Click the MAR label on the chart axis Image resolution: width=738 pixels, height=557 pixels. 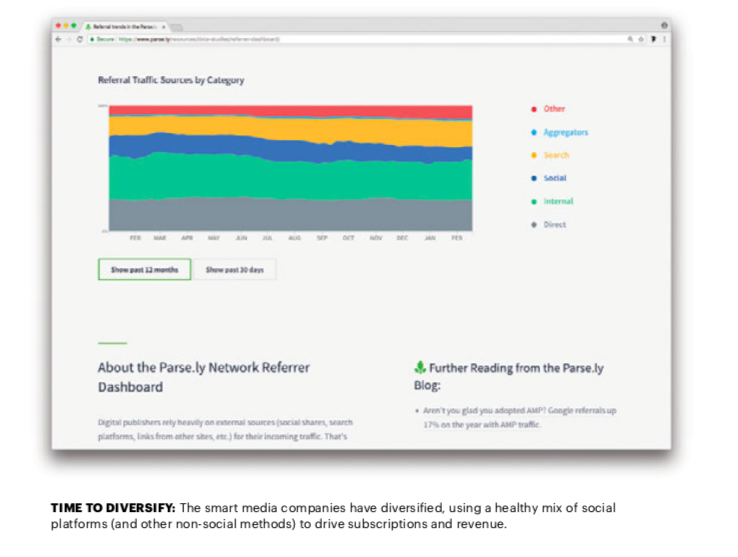pos(160,238)
